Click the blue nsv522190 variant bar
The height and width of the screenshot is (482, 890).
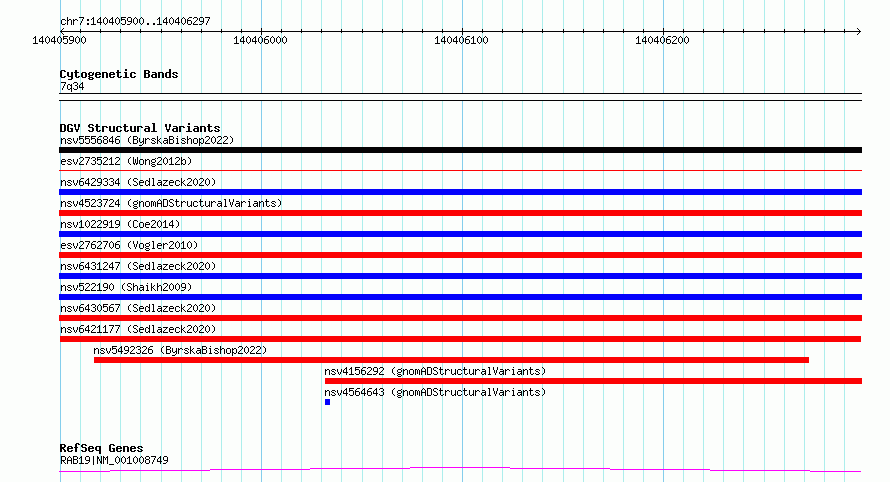[x=460, y=297]
